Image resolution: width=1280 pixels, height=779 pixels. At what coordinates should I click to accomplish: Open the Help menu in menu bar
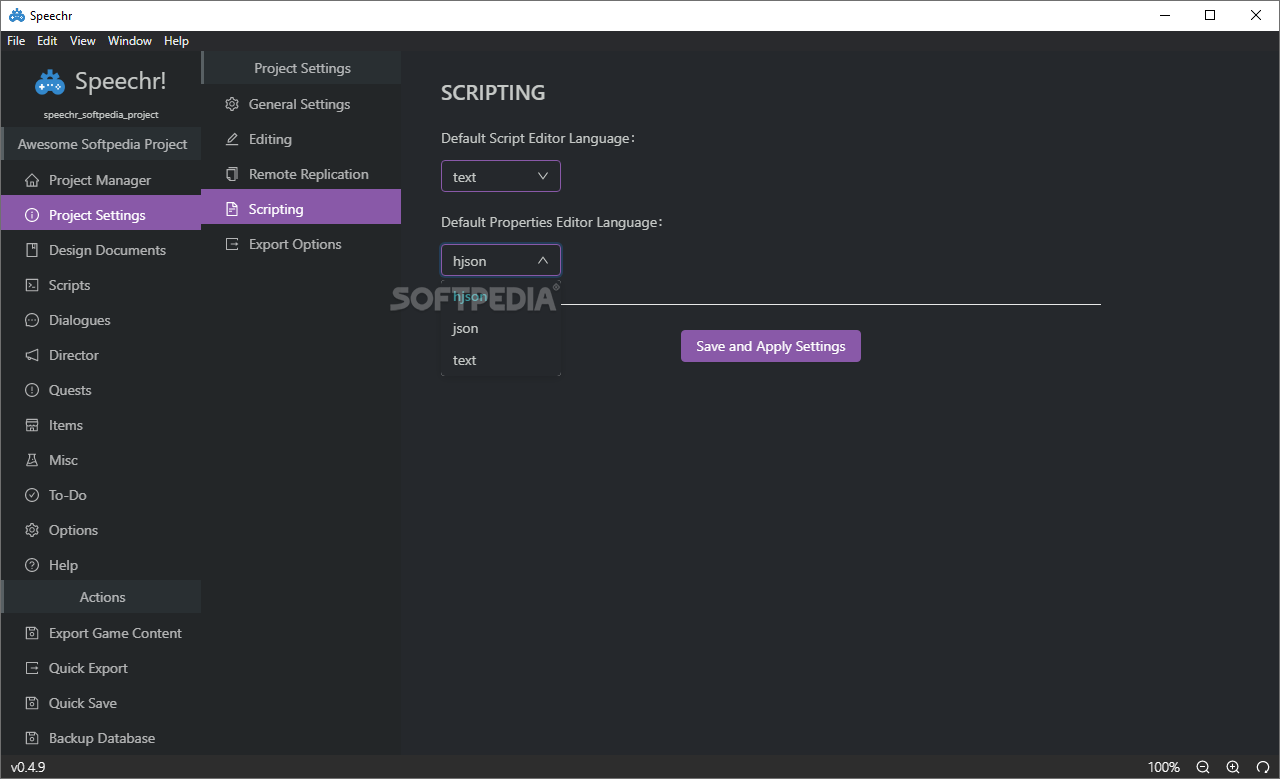[x=176, y=41]
